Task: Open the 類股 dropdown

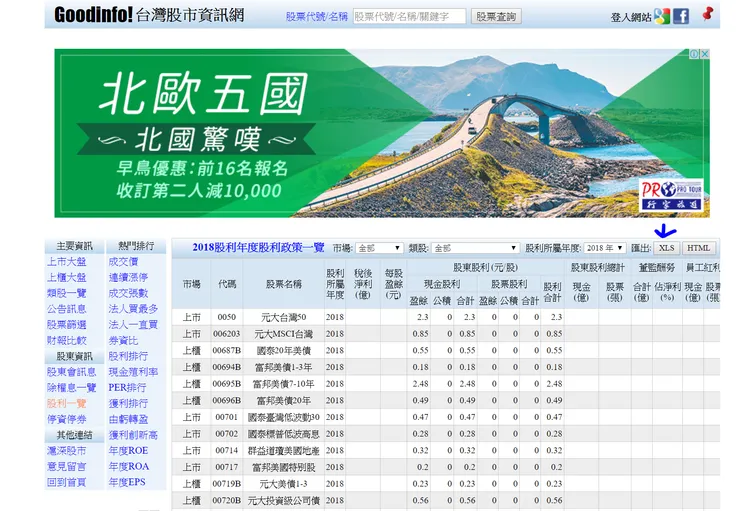Action: [475, 248]
